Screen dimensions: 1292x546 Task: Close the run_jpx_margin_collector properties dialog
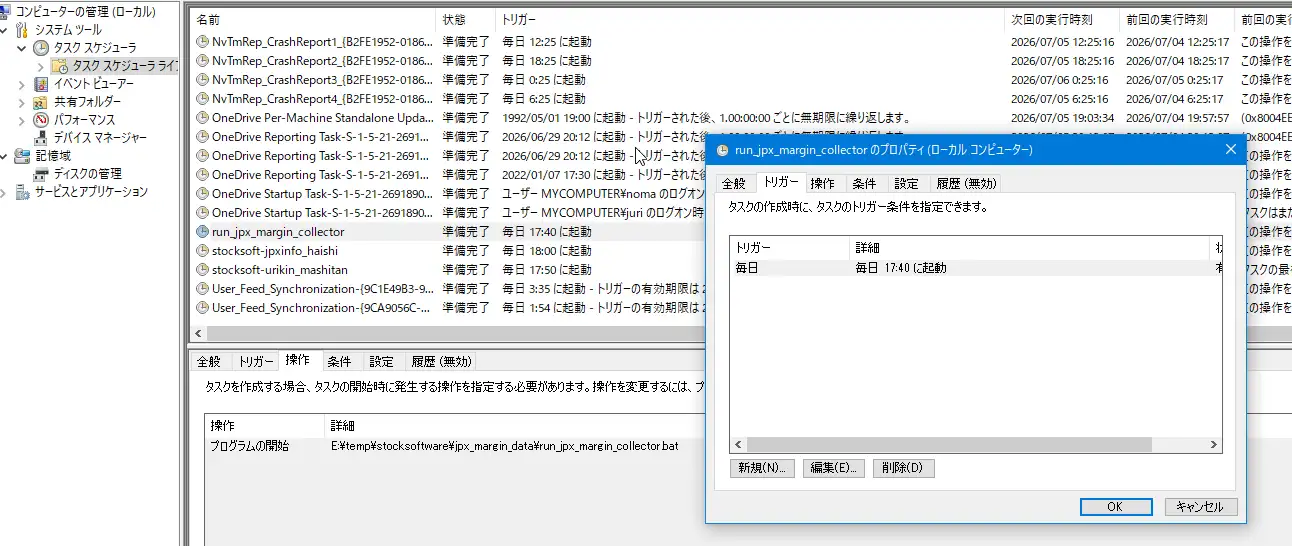1231,150
